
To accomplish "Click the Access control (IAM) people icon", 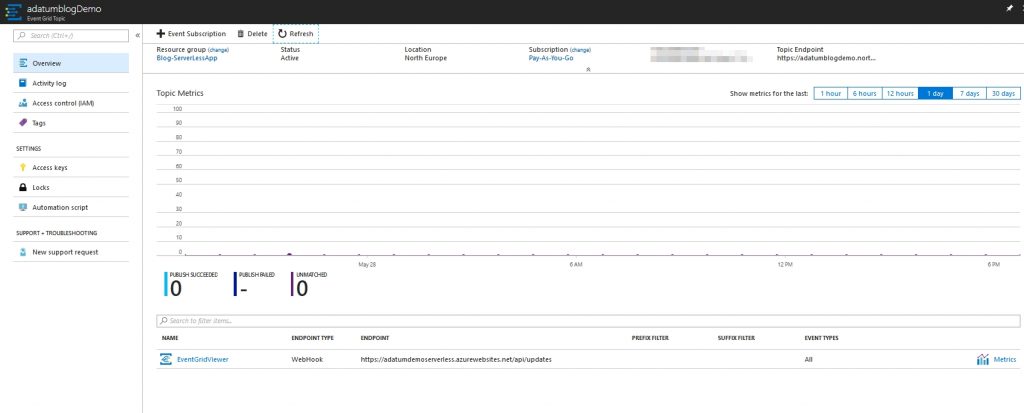I will [23, 103].
